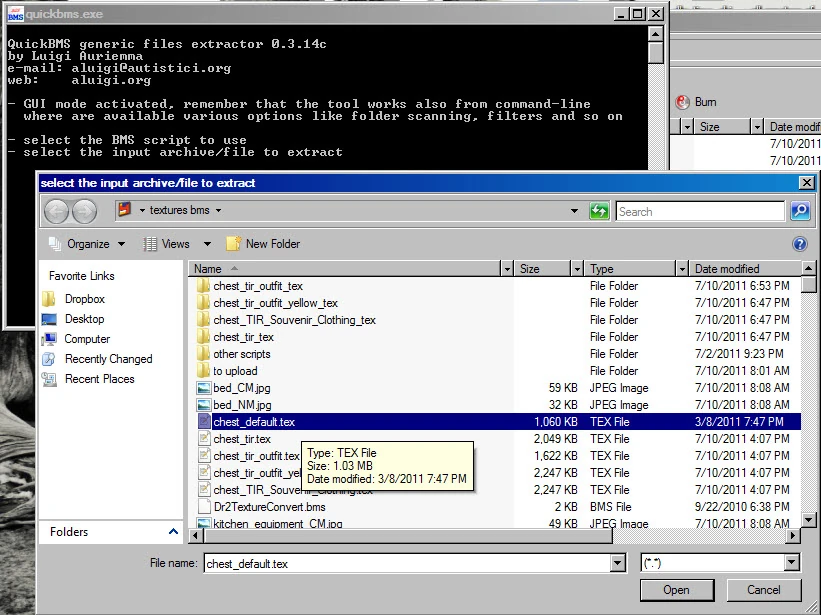The image size is (821, 615).
Task: Click the folder icon in the address bar
Action: pyautogui.click(x=125, y=210)
